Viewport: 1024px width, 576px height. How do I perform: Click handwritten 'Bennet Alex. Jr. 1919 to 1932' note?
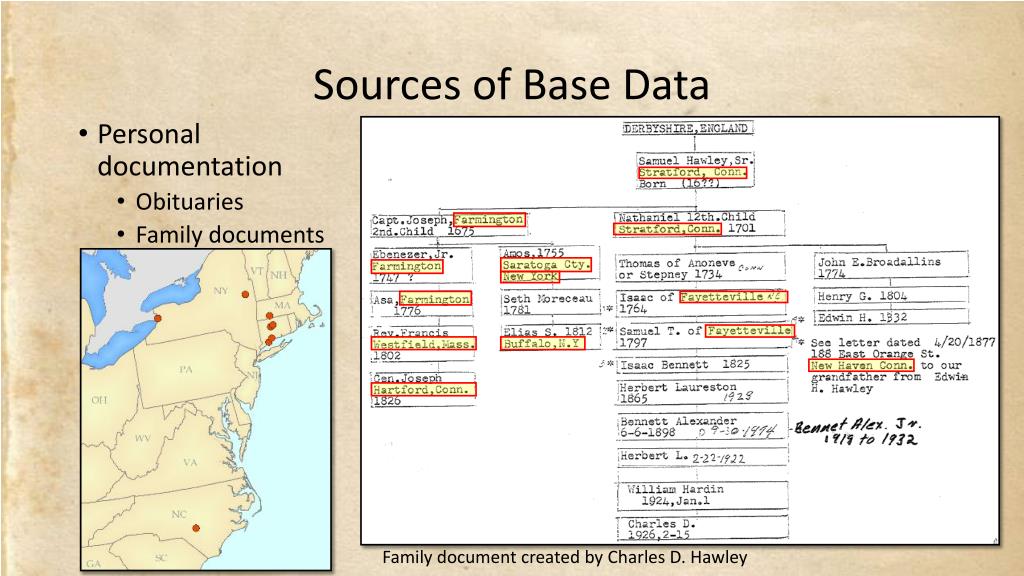[857, 431]
